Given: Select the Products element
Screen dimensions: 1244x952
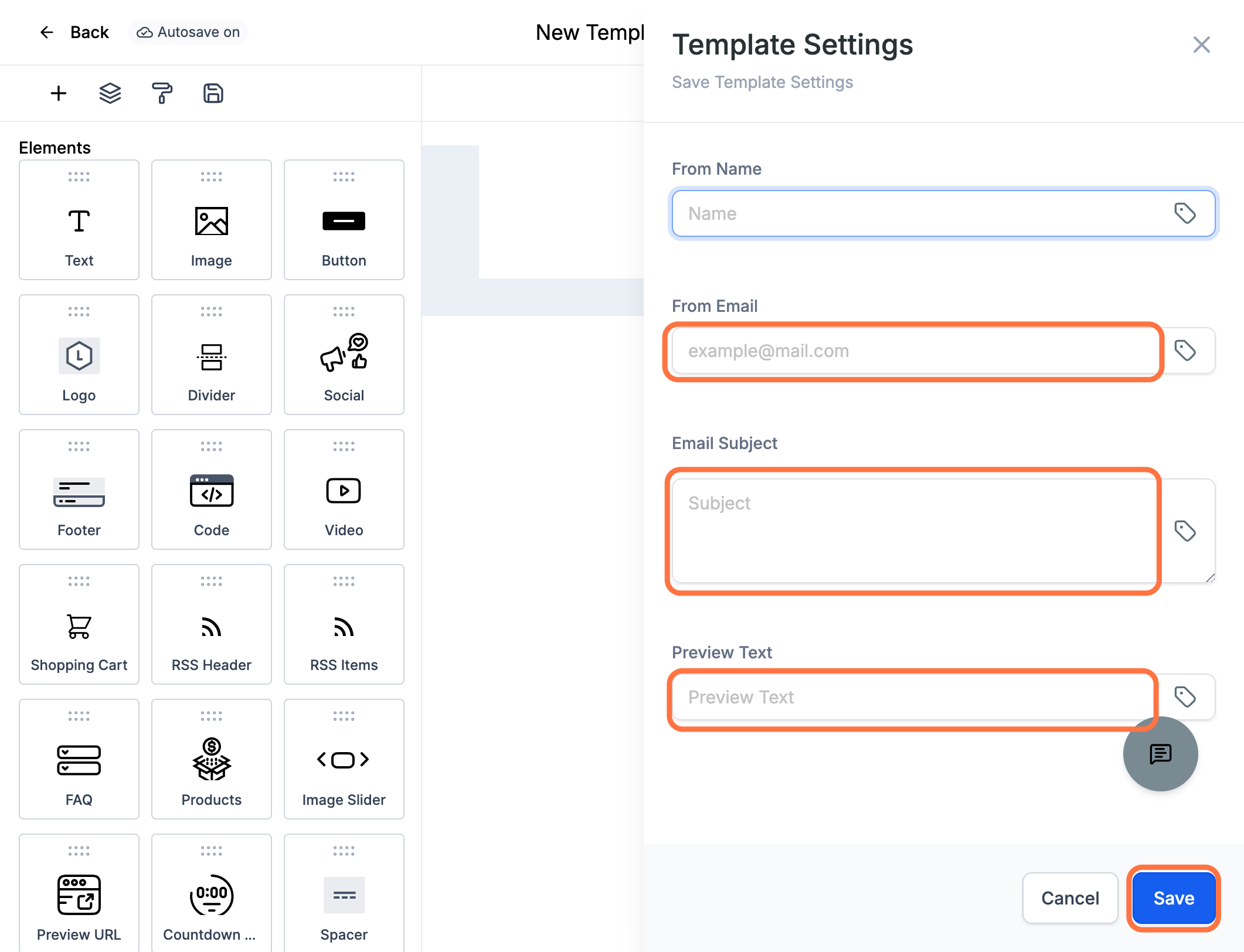Looking at the screenshot, I should click(x=212, y=759).
